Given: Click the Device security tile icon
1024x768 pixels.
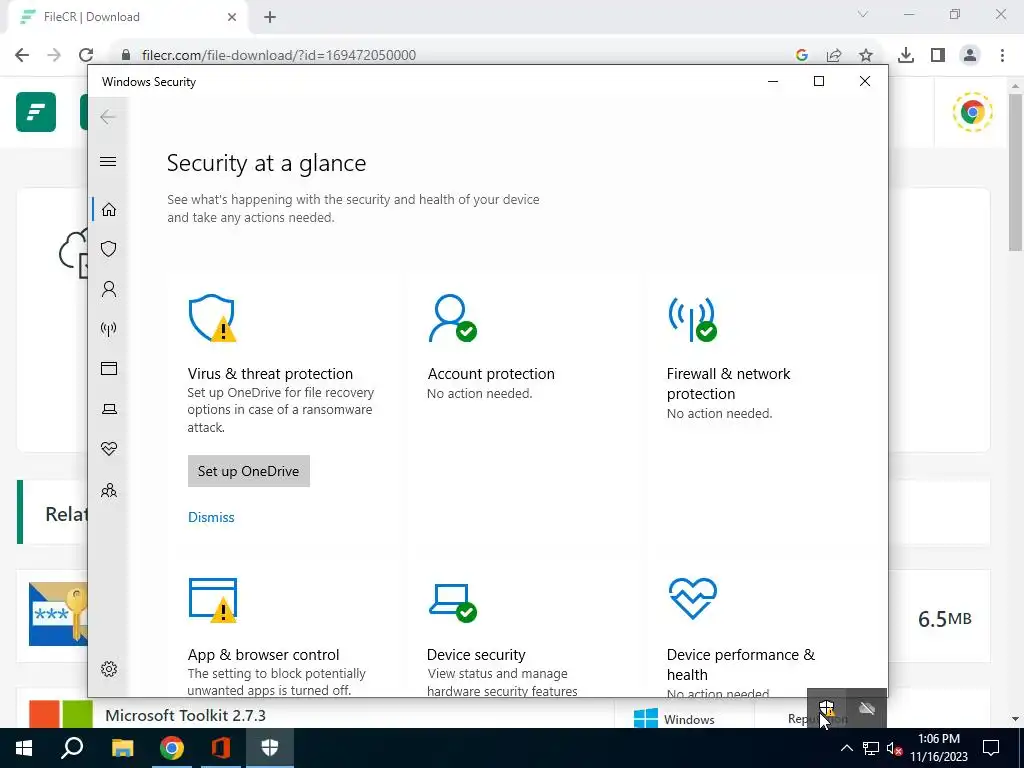Looking at the screenshot, I should [x=453, y=602].
